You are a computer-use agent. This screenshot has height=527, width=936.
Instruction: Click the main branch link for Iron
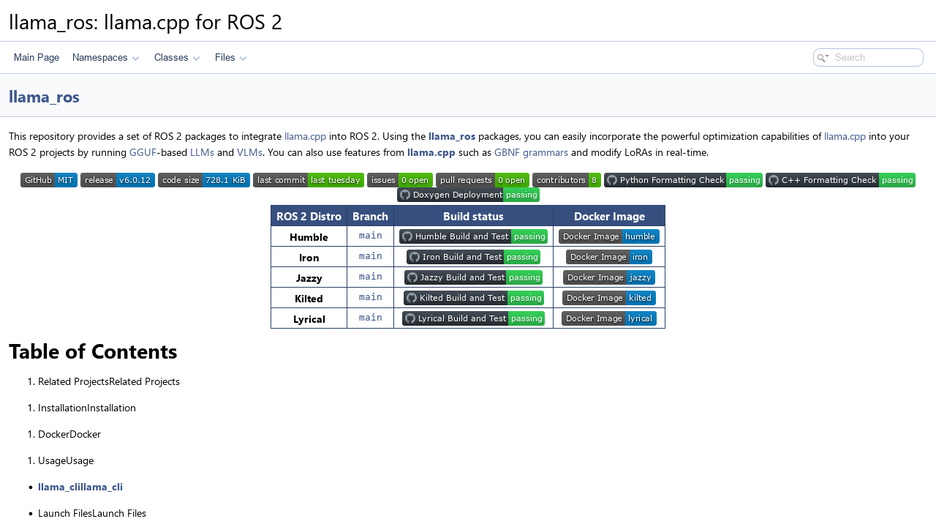coord(370,256)
